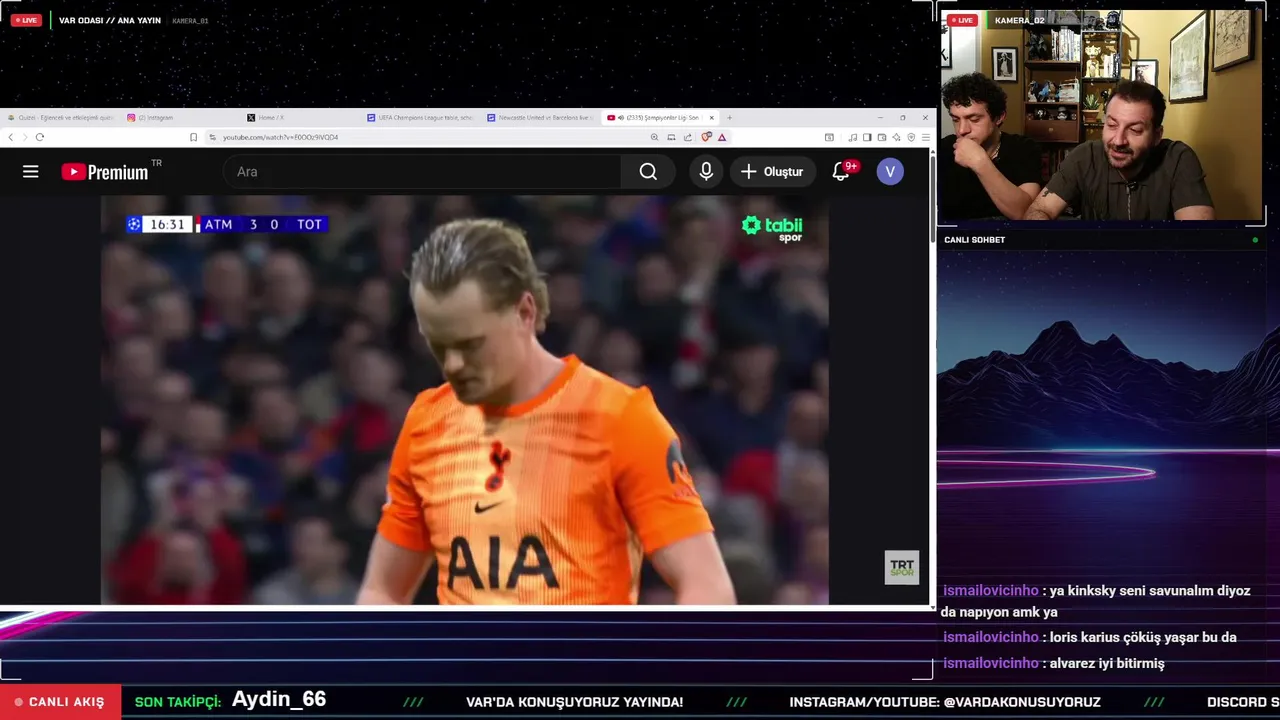
Task: Switch to UEFA Champions League table tab
Action: pyautogui.click(x=420, y=118)
